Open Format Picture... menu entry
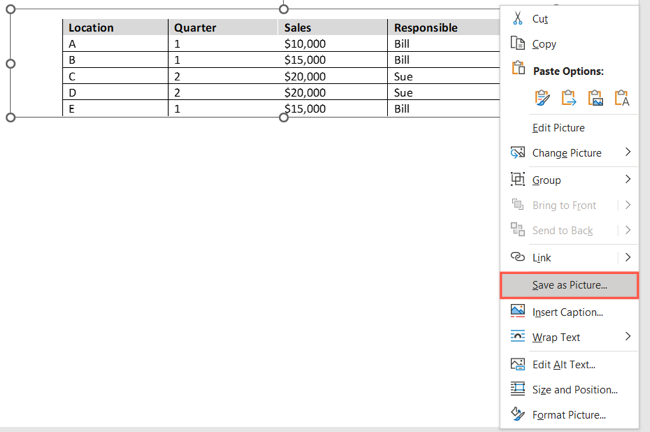This screenshot has height=432, width=650. tap(569, 415)
